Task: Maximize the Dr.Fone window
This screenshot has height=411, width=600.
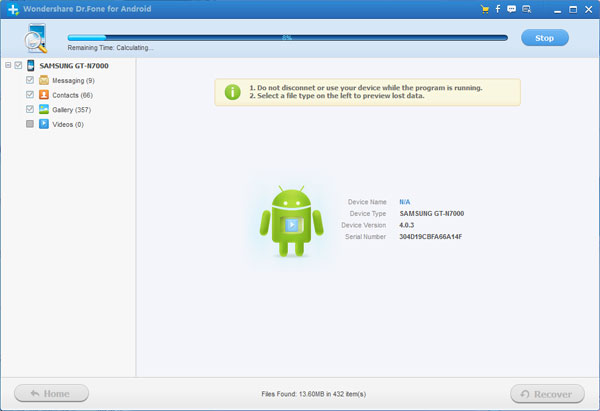Action: click(x=573, y=10)
